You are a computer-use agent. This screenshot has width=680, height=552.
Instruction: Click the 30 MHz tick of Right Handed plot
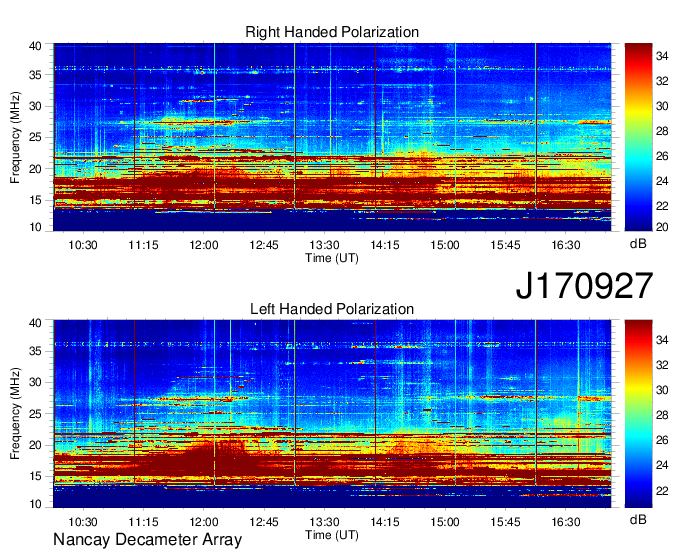[35, 106]
